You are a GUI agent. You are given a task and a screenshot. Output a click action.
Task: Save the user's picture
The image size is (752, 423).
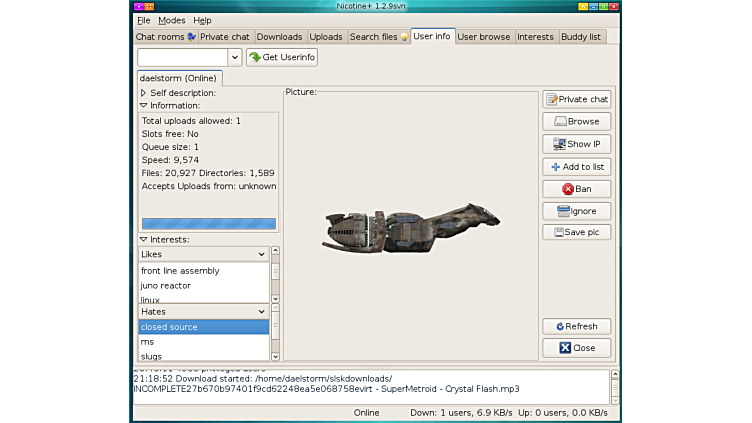click(576, 232)
